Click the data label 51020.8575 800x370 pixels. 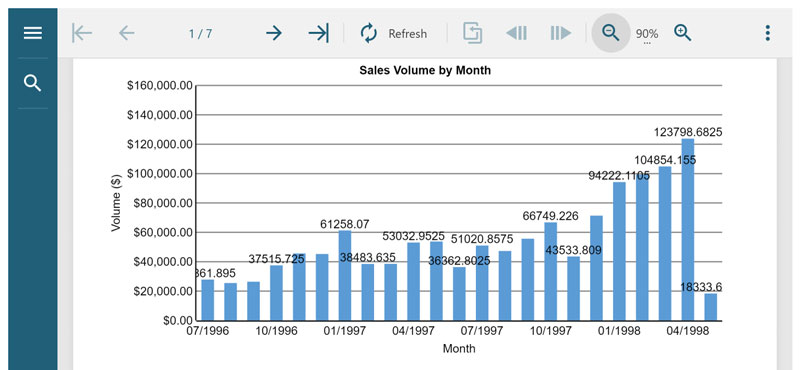pyautogui.click(x=482, y=239)
